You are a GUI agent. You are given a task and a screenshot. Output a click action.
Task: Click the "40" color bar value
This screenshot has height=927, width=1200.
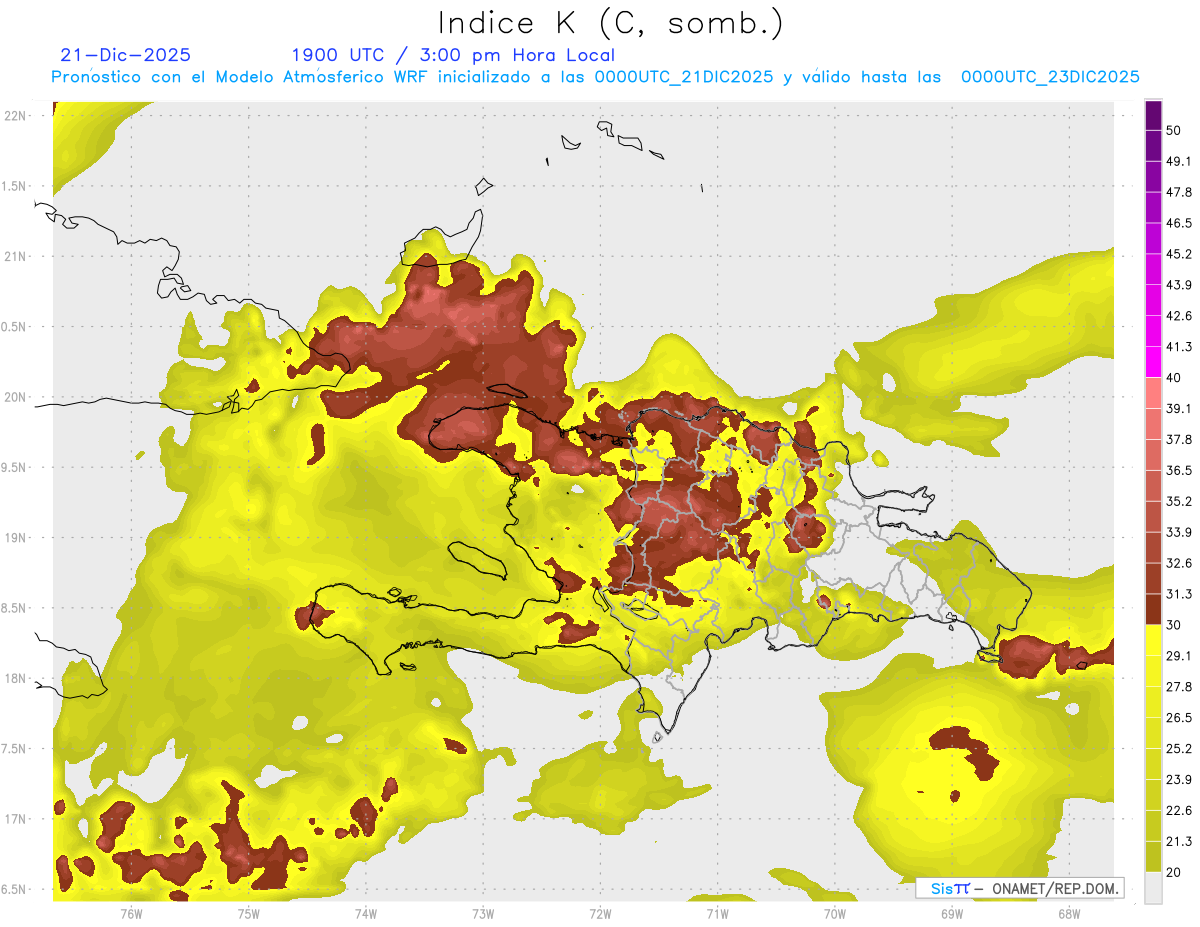coord(1174,378)
